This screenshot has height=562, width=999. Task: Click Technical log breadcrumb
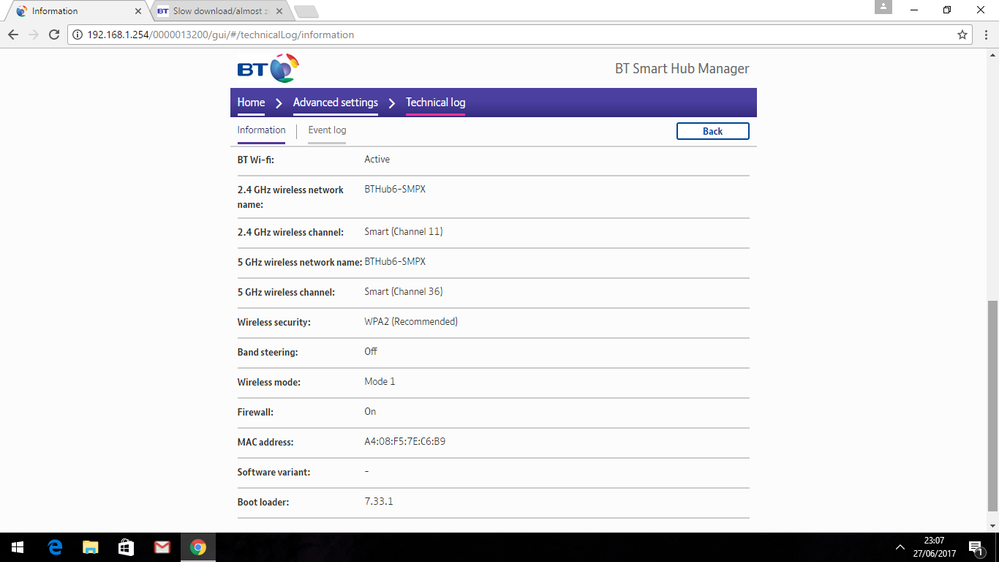pyautogui.click(x=435, y=103)
